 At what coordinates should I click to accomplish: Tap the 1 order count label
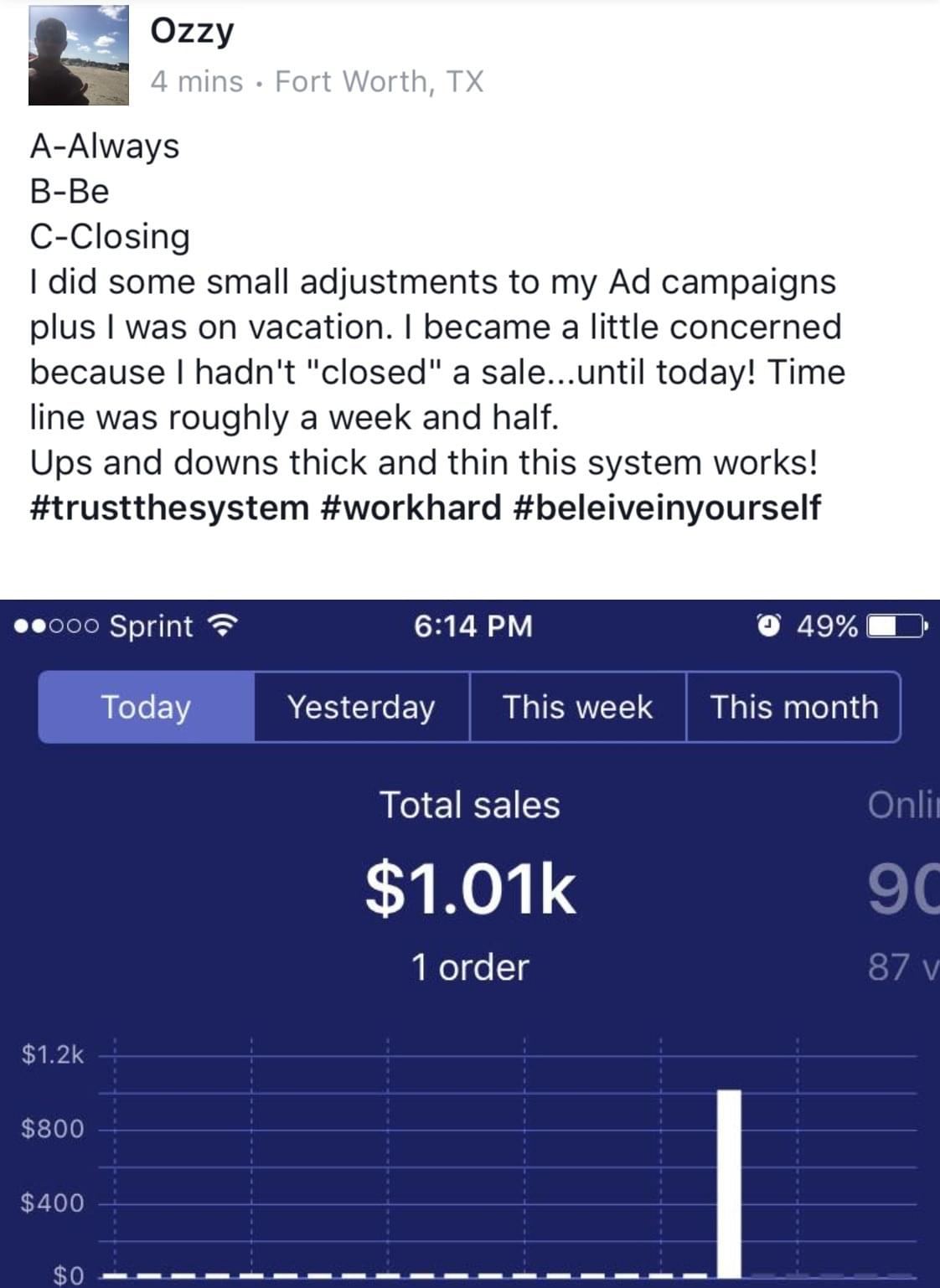[470, 967]
